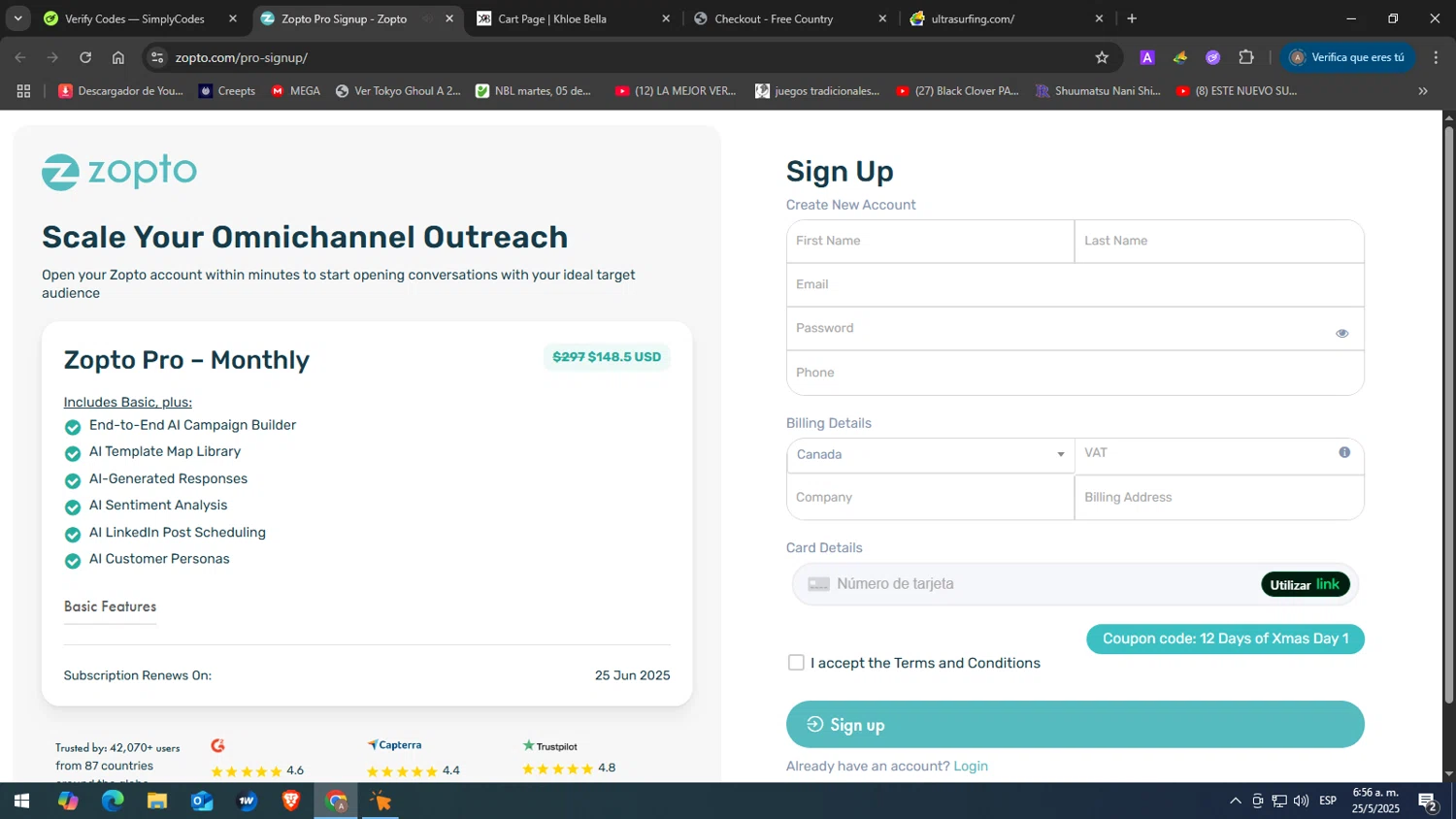Focus the Company field

(x=930, y=497)
